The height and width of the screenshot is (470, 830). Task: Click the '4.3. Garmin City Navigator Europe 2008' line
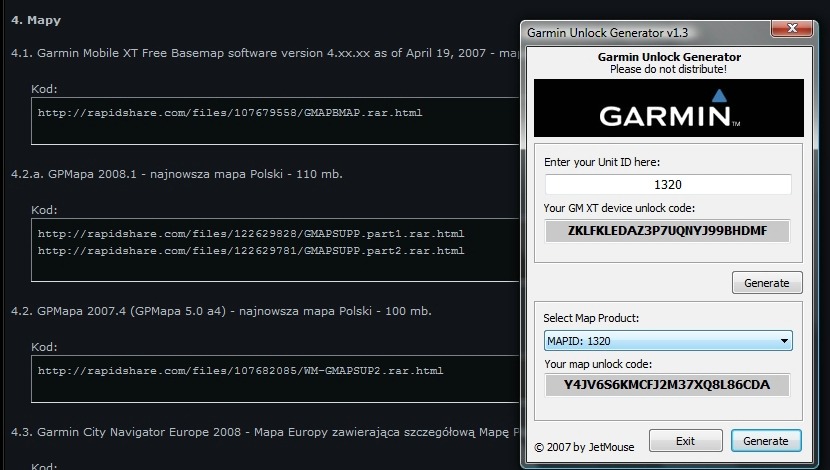265,432
